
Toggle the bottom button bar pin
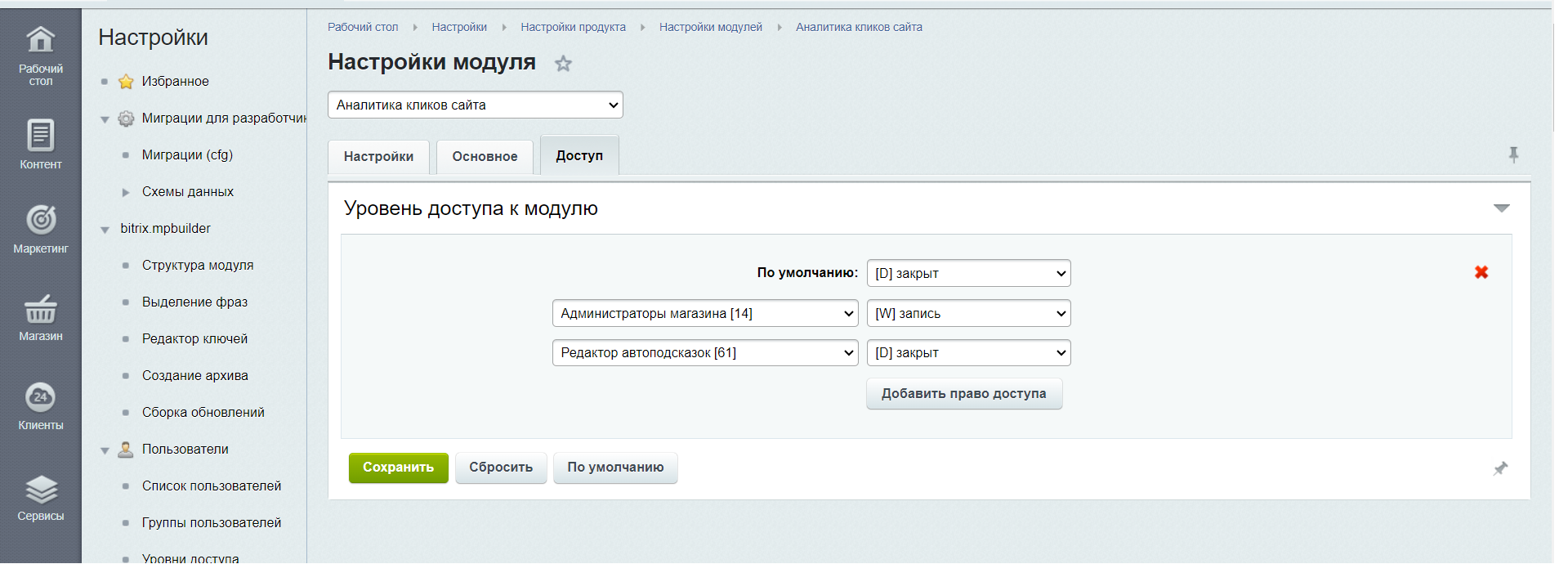1500,468
